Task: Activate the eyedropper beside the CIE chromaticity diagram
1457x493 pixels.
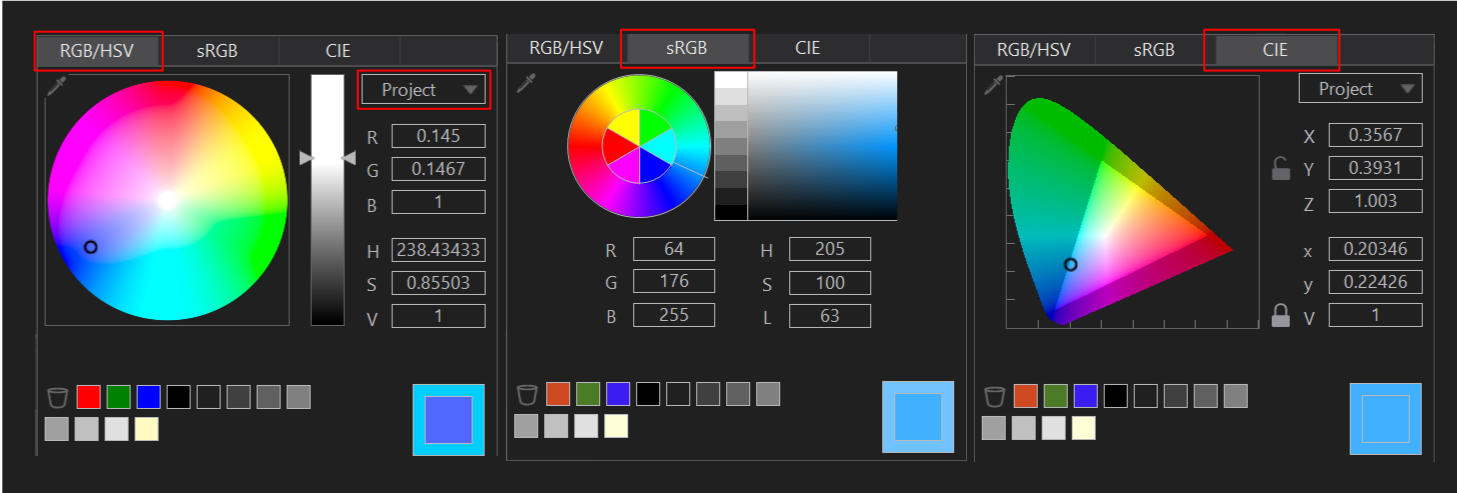Action: (993, 86)
